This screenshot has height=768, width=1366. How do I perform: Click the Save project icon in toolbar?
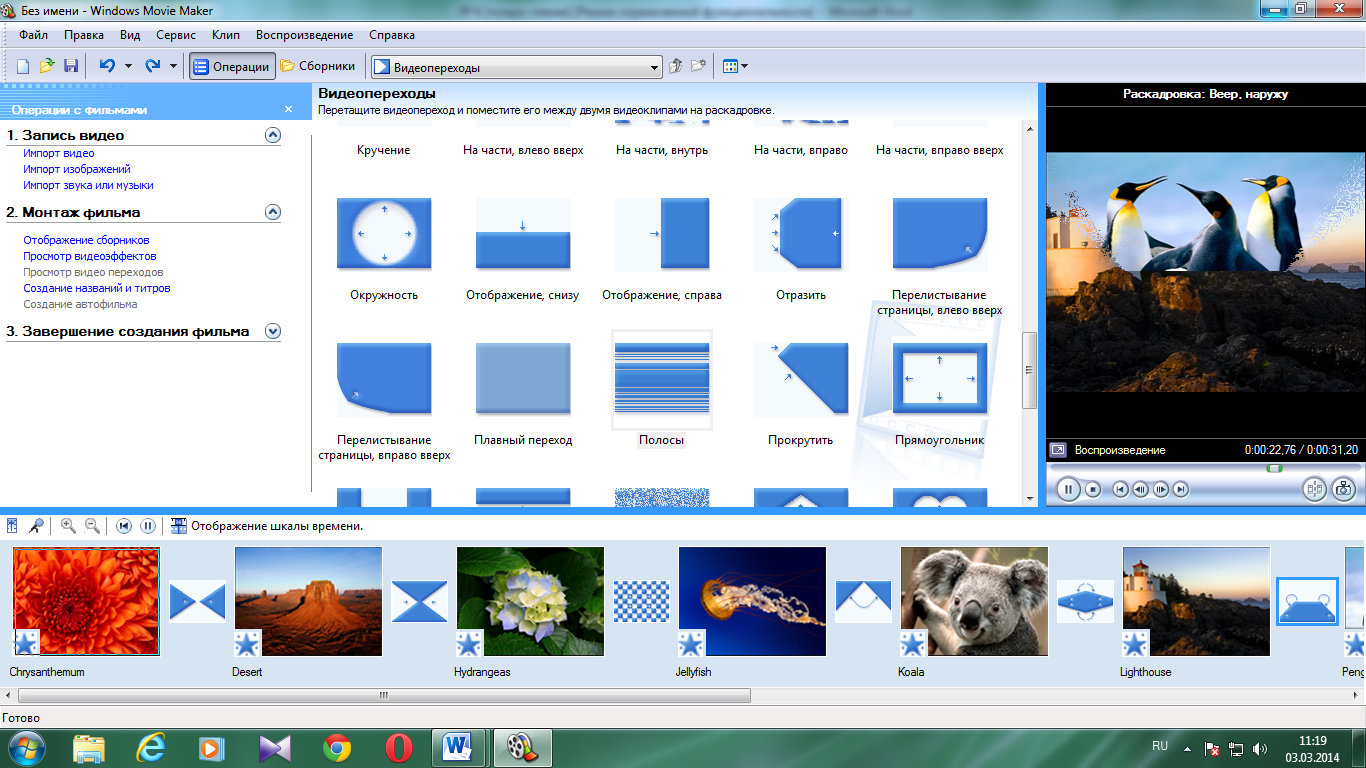click(71, 66)
